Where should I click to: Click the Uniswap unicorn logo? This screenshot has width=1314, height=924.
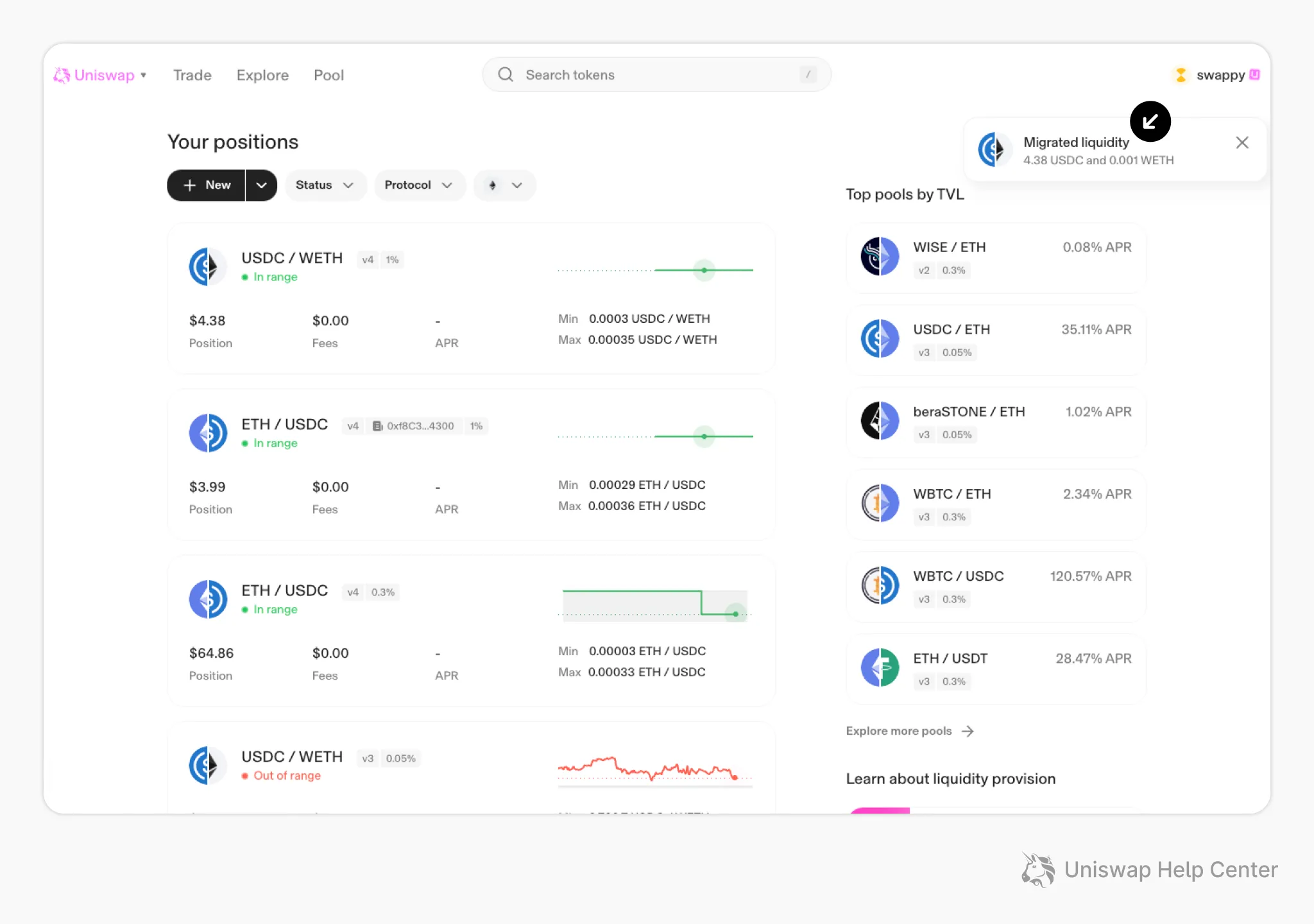(x=62, y=75)
